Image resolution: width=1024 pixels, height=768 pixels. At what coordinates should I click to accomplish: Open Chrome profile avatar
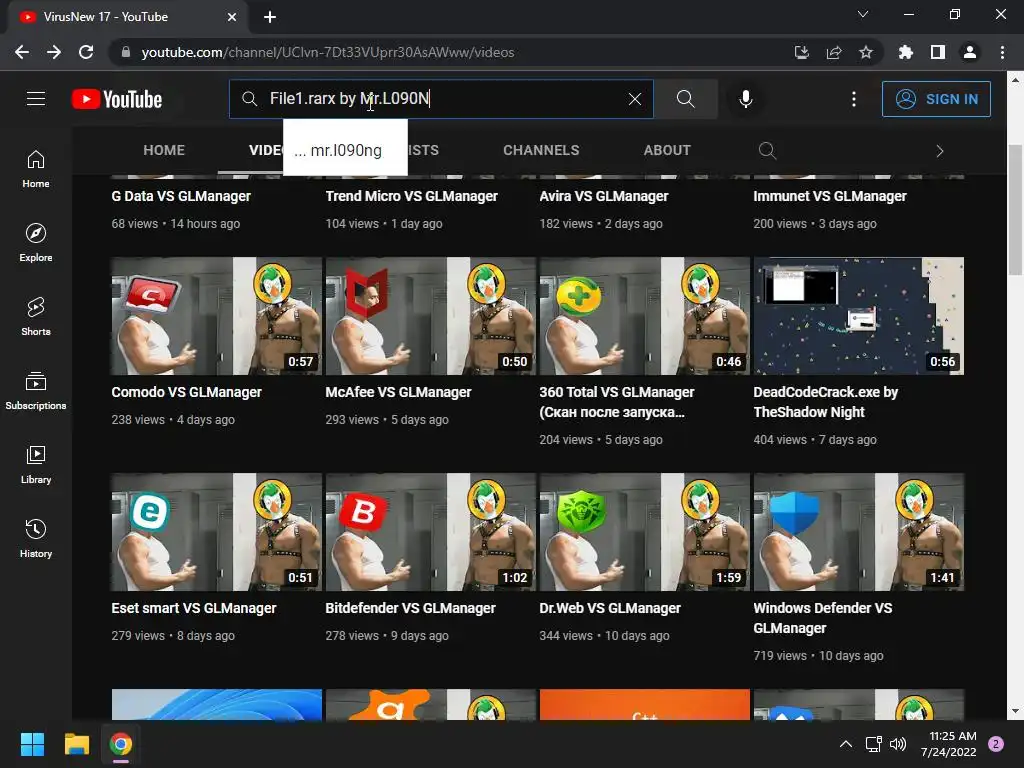tap(970, 52)
